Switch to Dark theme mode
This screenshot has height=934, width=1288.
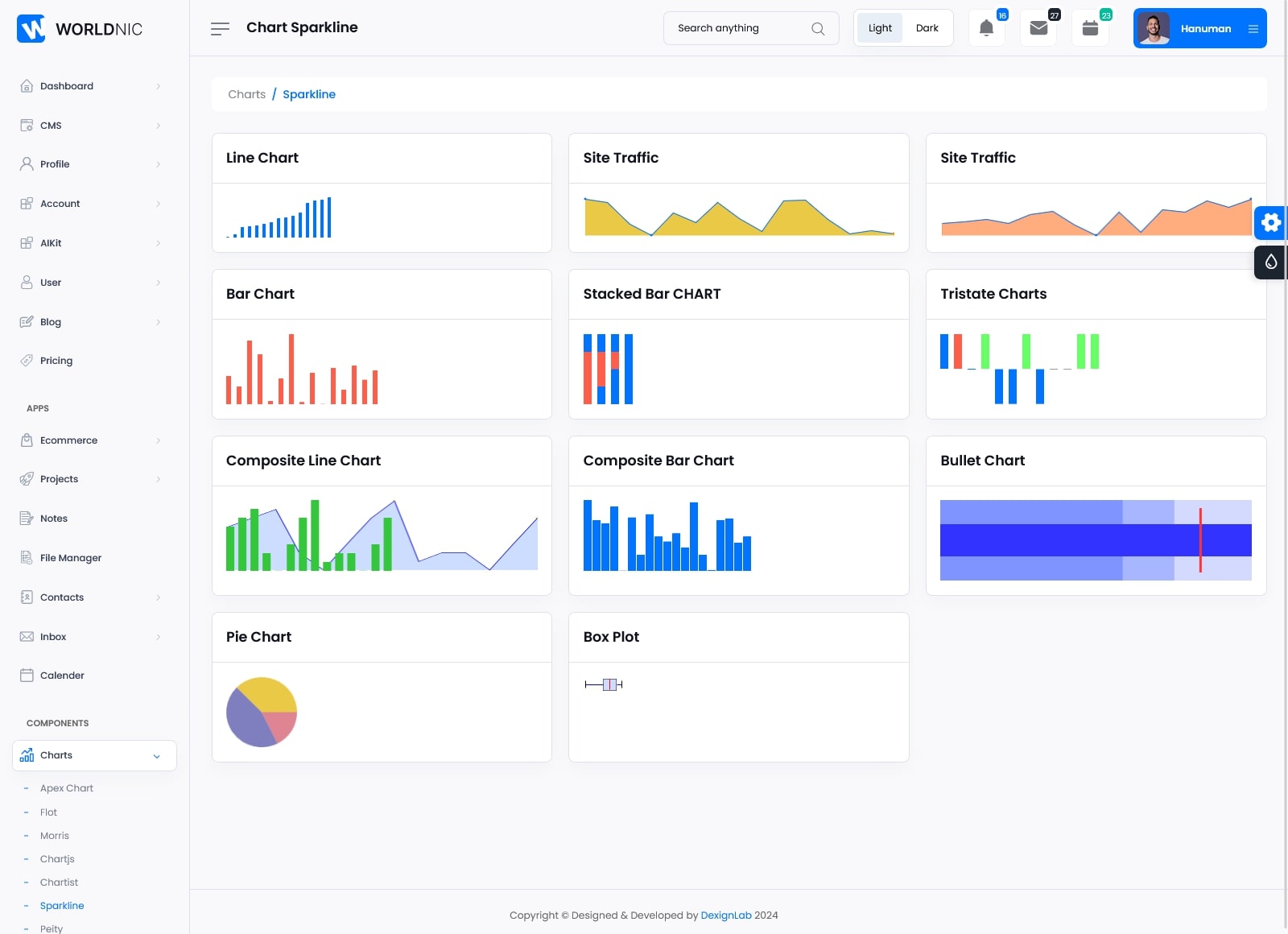click(927, 28)
